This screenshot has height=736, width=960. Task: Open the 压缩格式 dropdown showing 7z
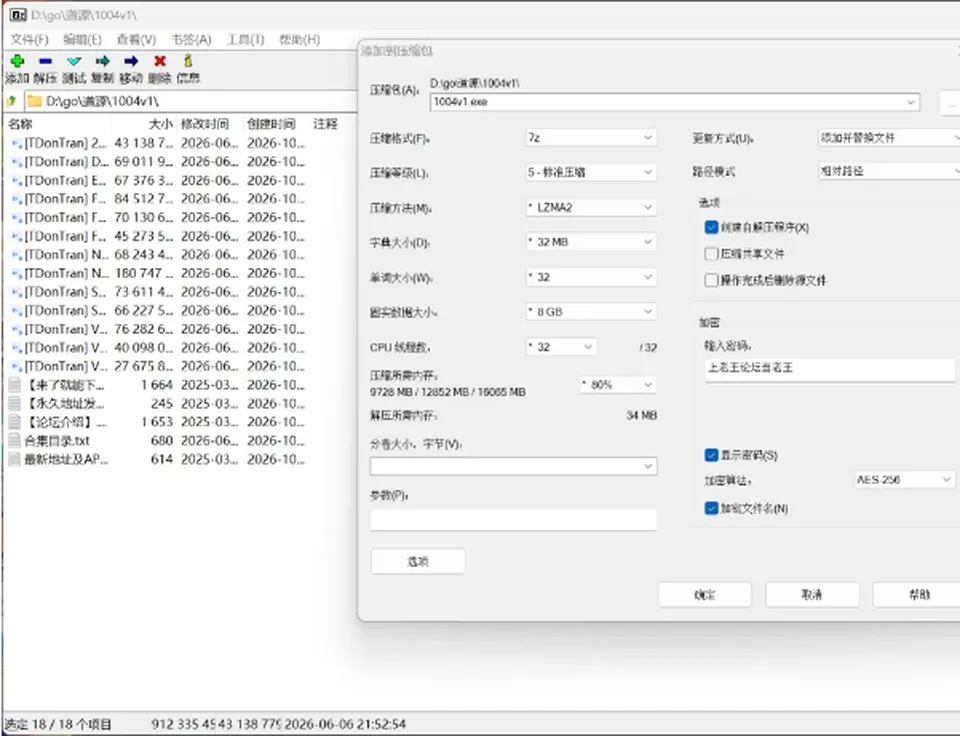[591, 138]
